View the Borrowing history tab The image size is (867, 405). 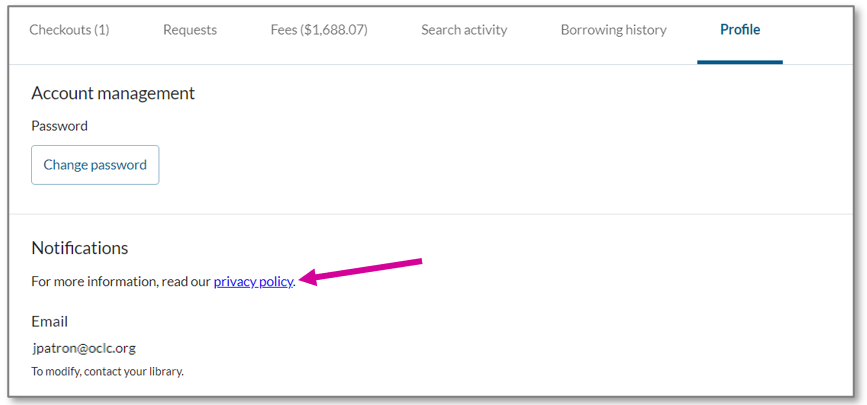tap(613, 30)
